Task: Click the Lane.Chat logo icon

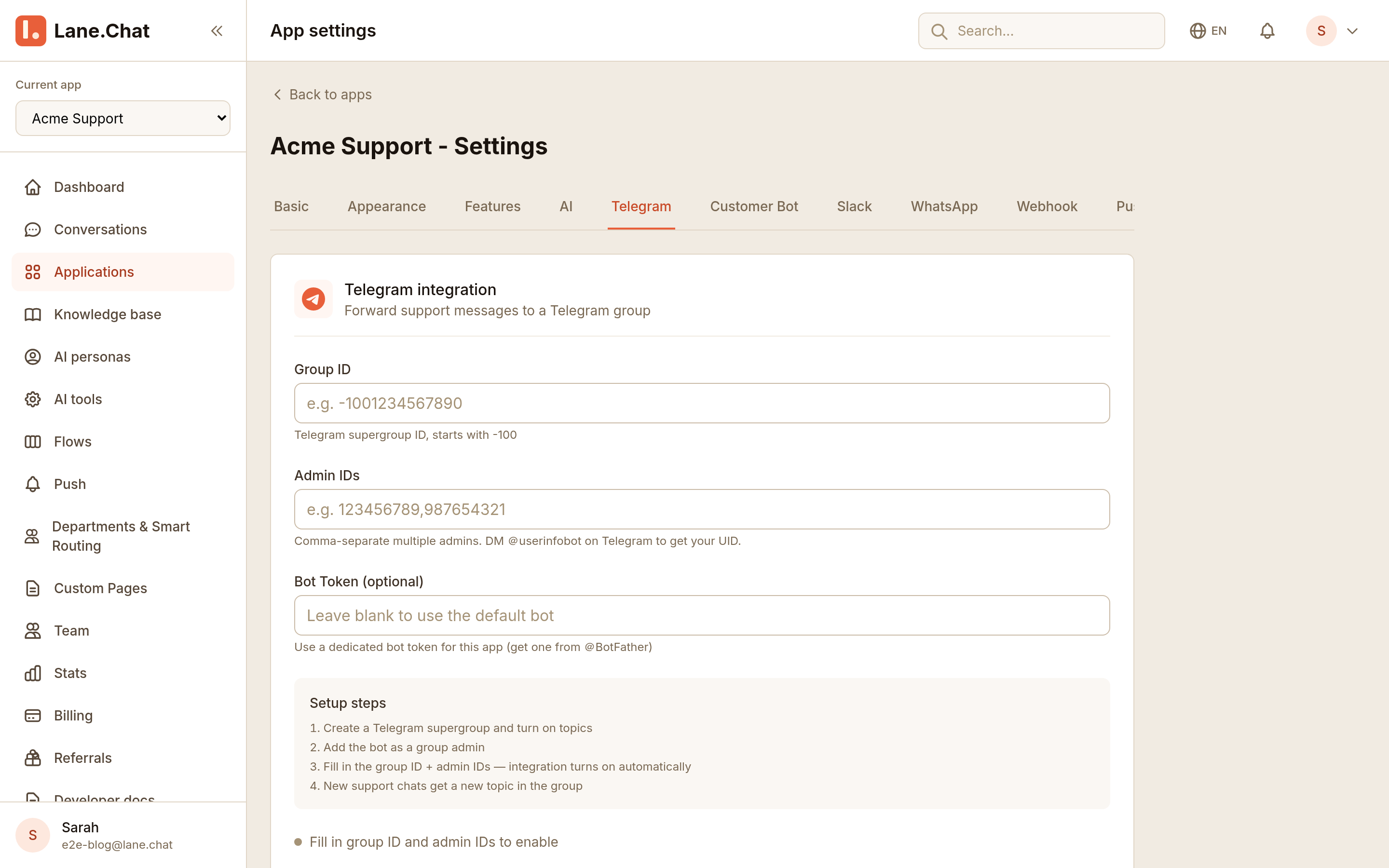Action: (x=31, y=31)
